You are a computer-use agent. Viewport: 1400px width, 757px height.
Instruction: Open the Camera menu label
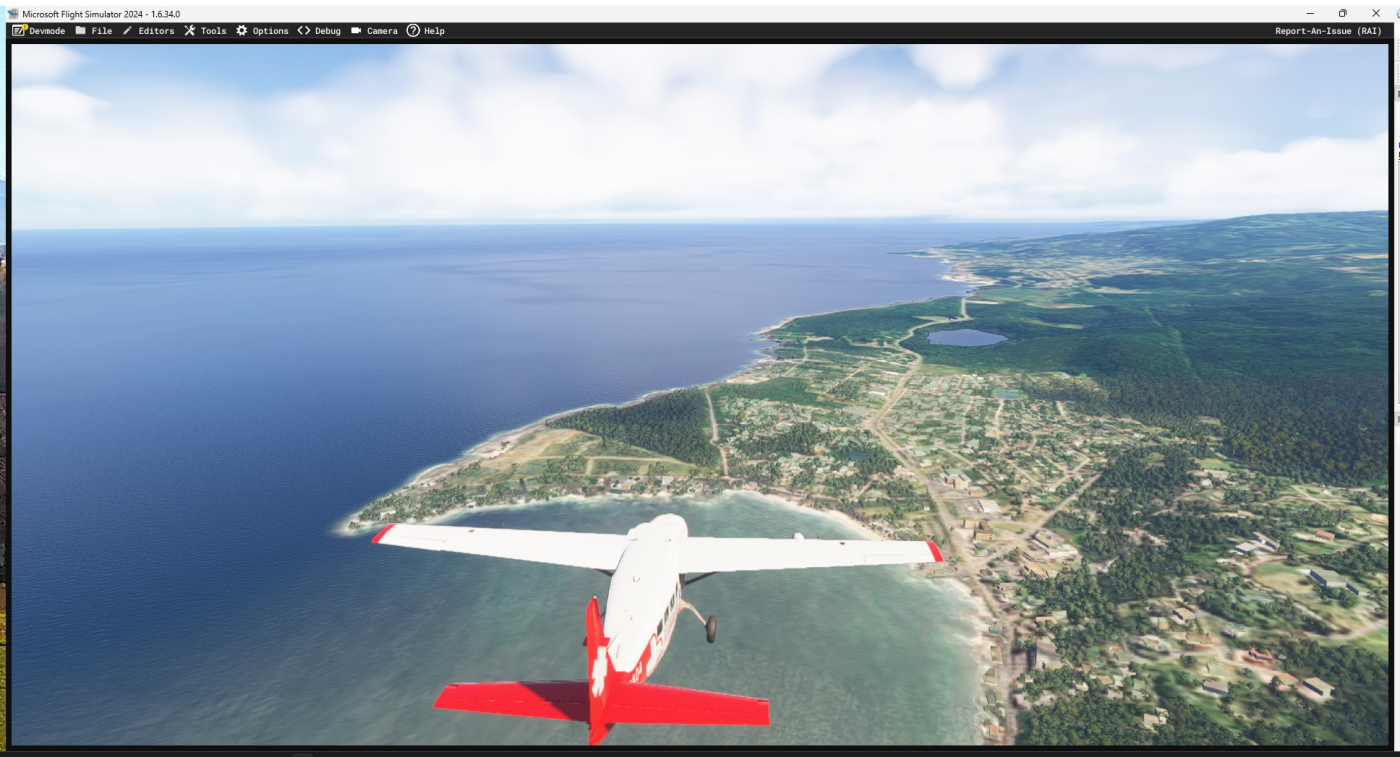tap(382, 31)
